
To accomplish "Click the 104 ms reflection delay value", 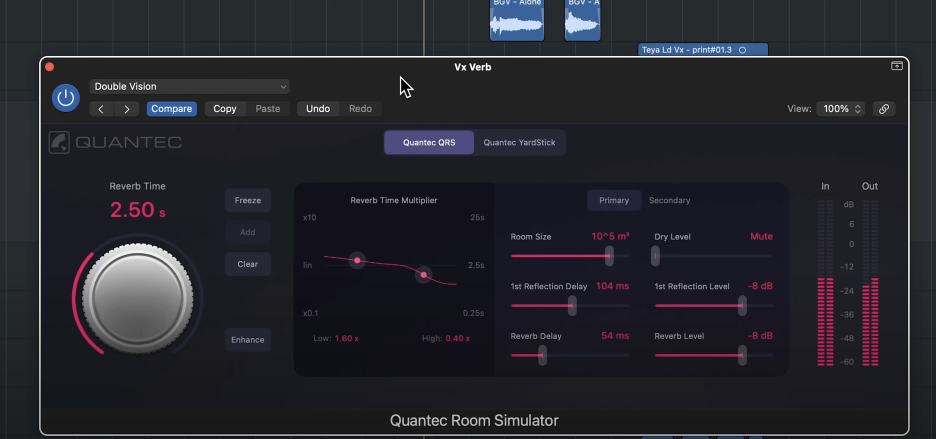I will [x=612, y=286].
